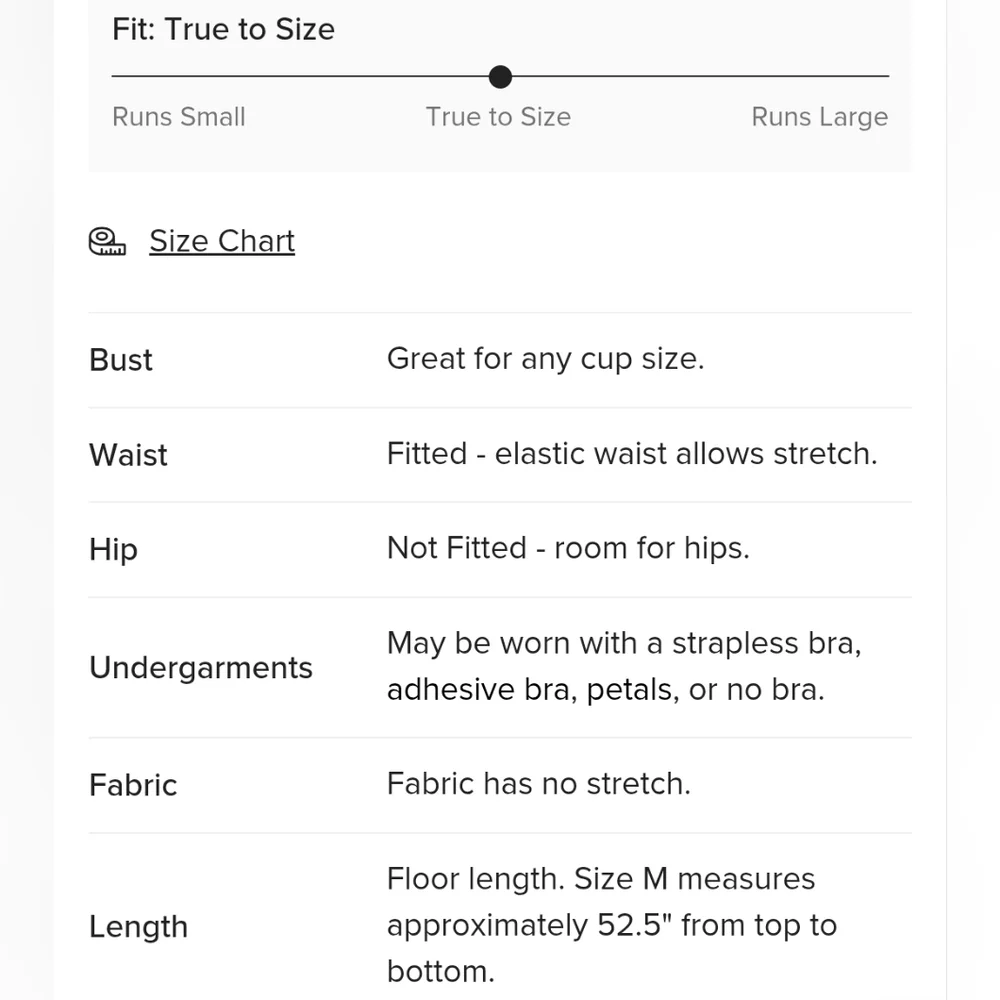1000x1000 pixels.
Task: Select the Waist row label
Action: coord(128,455)
